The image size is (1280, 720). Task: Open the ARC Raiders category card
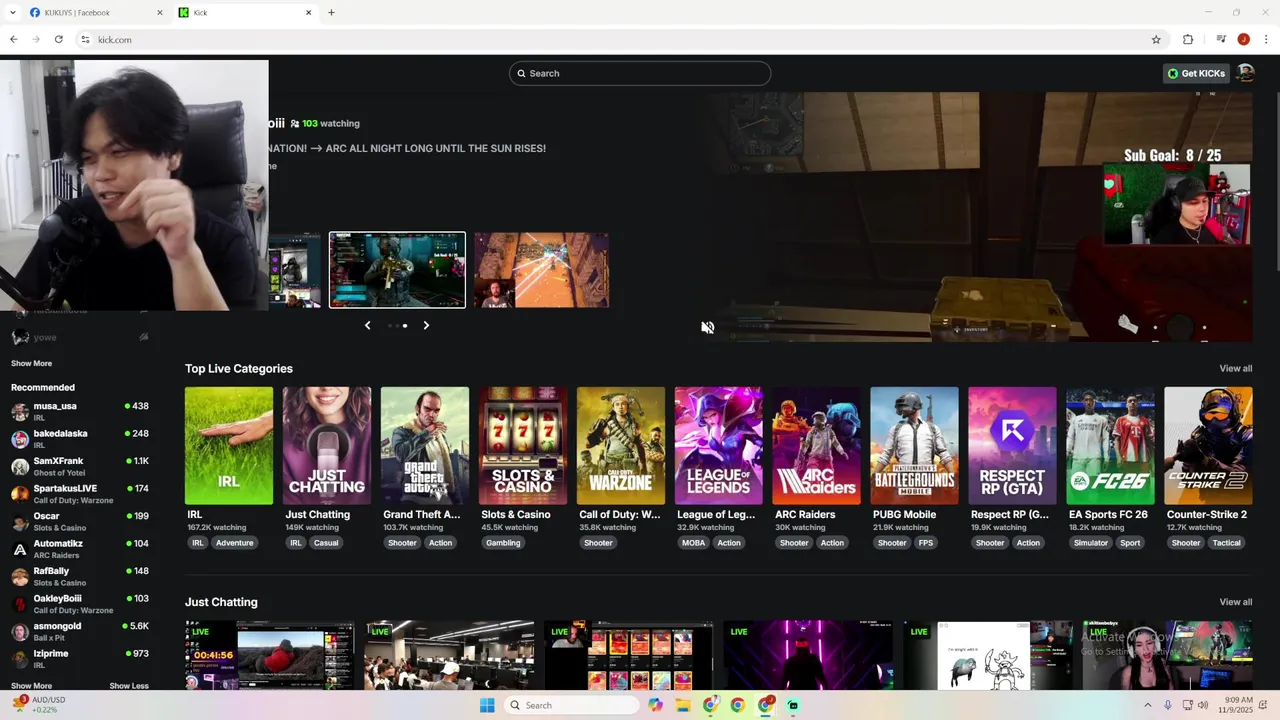click(817, 446)
